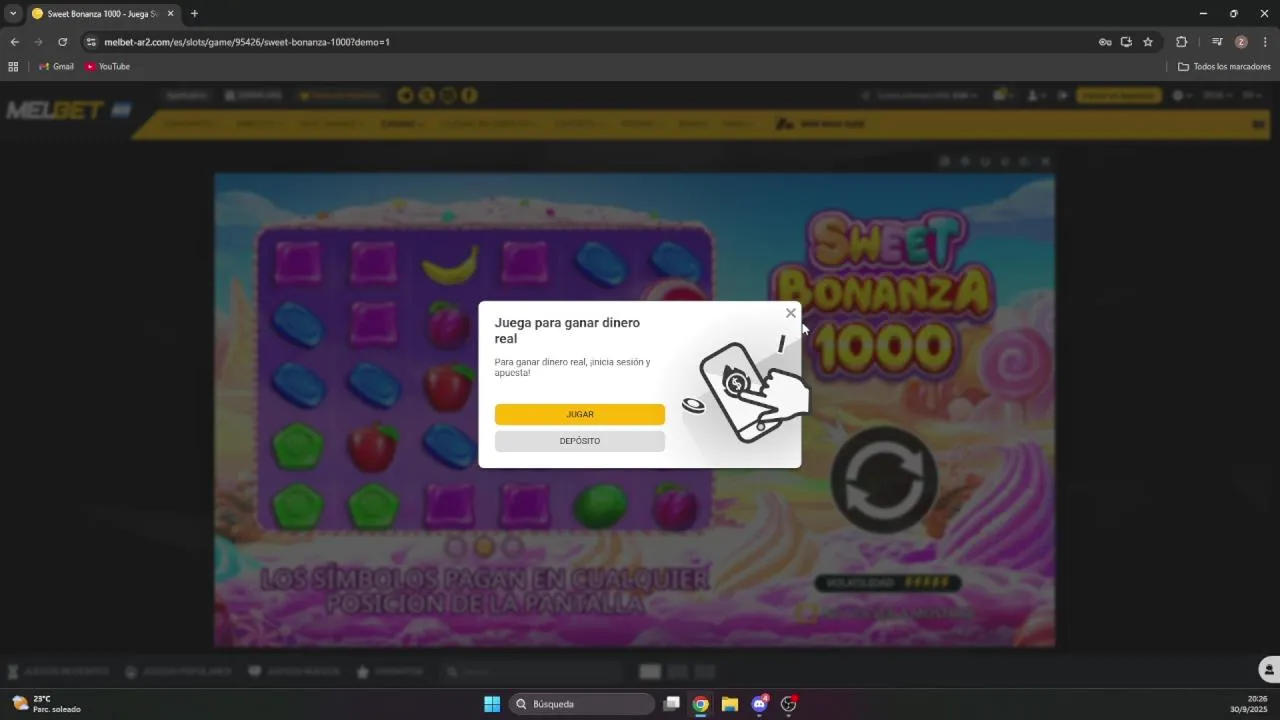Close the Sweet Bonanza 1000 tab
Image resolution: width=1280 pixels, height=720 pixels.
(x=170, y=14)
